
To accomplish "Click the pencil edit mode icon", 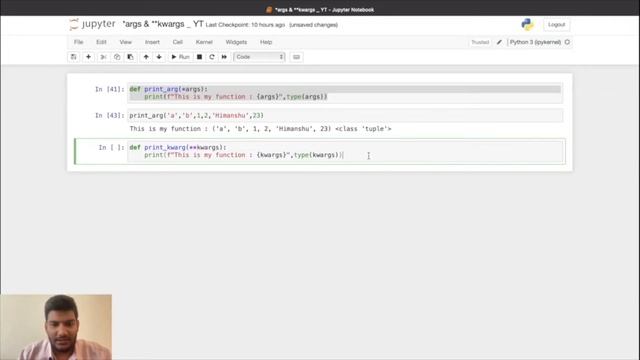I will point(499,42).
